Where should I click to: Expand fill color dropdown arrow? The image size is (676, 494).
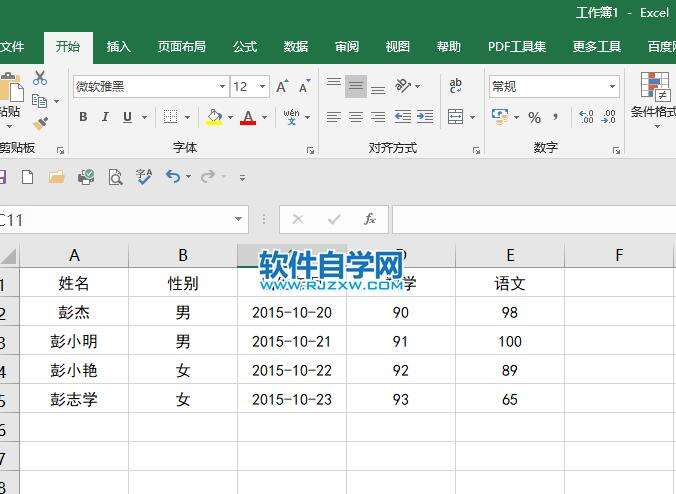230,117
